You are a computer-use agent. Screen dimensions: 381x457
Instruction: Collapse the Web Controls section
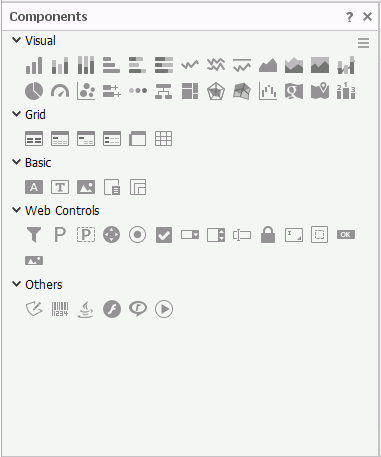coord(16,210)
